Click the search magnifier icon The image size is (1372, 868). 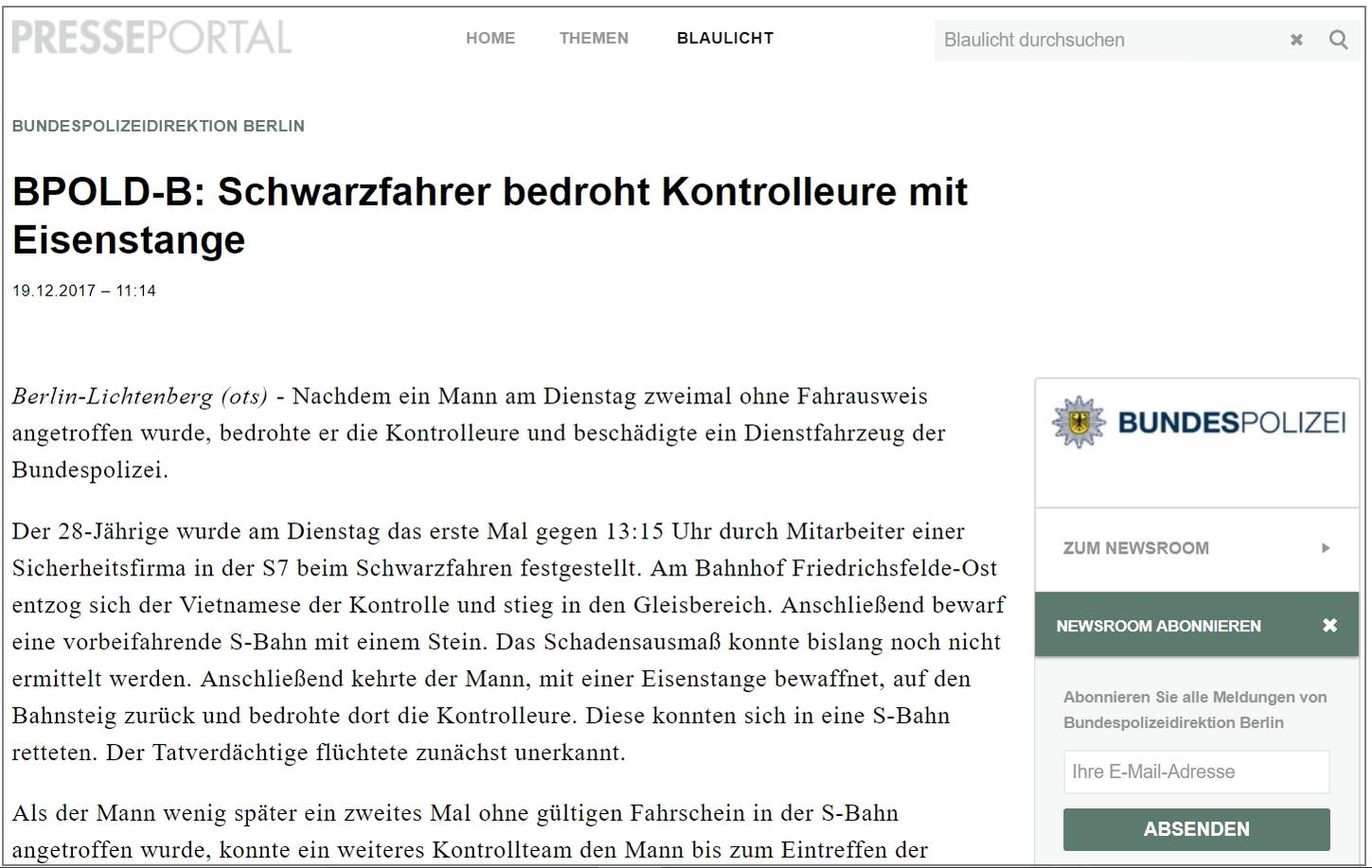(1338, 40)
